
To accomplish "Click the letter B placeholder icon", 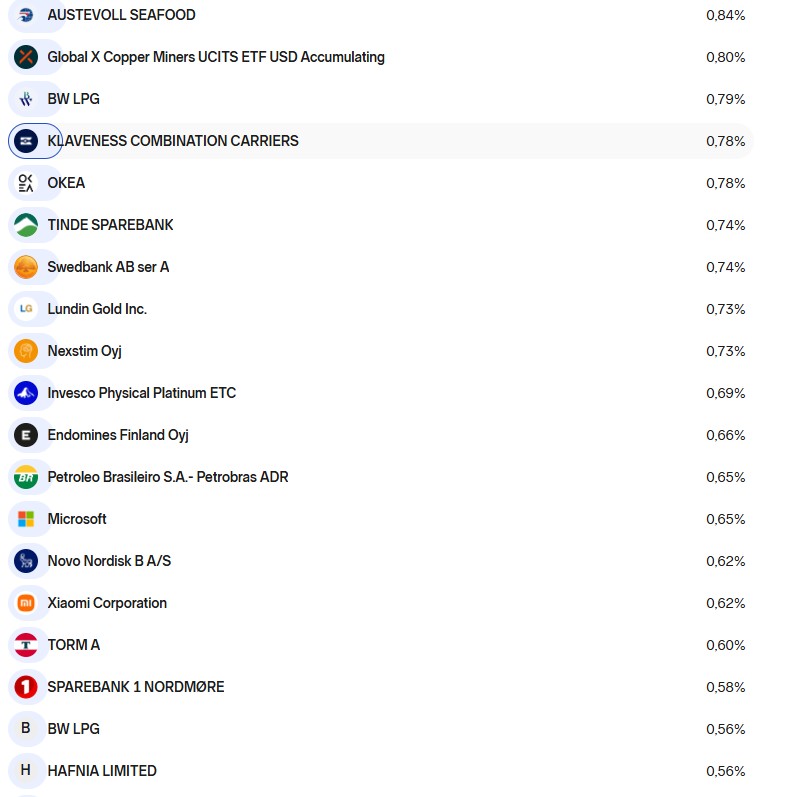I will (26, 729).
